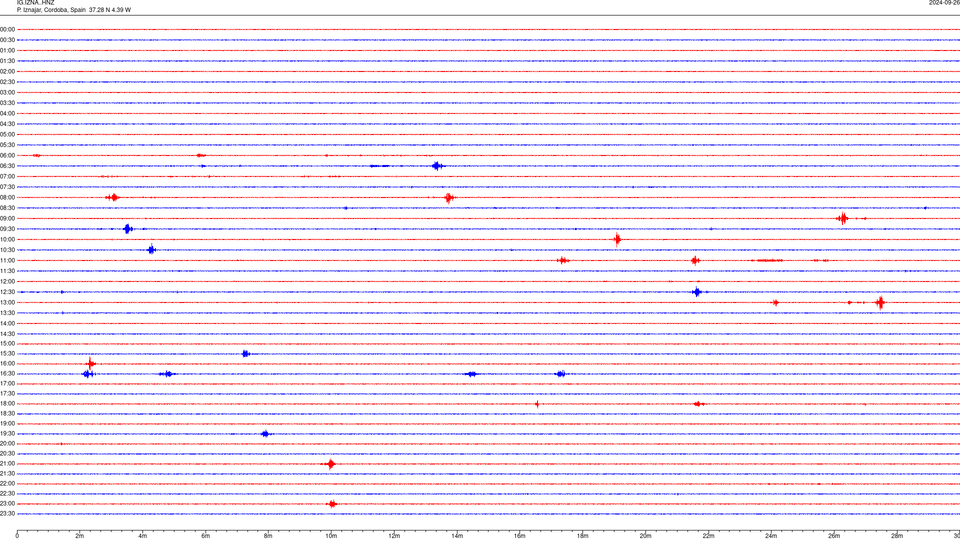Viewport: 960px width, 540px height.
Task: Click the 6m axis tick label
Action: click(x=206, y=536)
